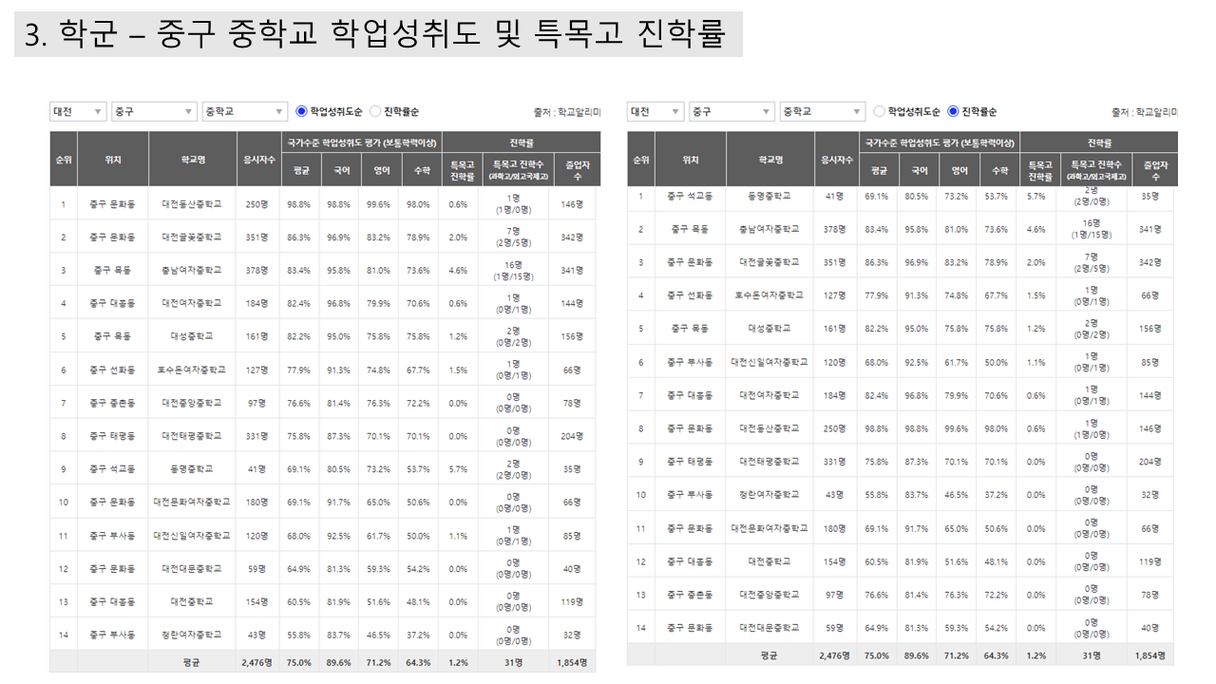Select 동명중학교 in the rank 9 row

193,469
